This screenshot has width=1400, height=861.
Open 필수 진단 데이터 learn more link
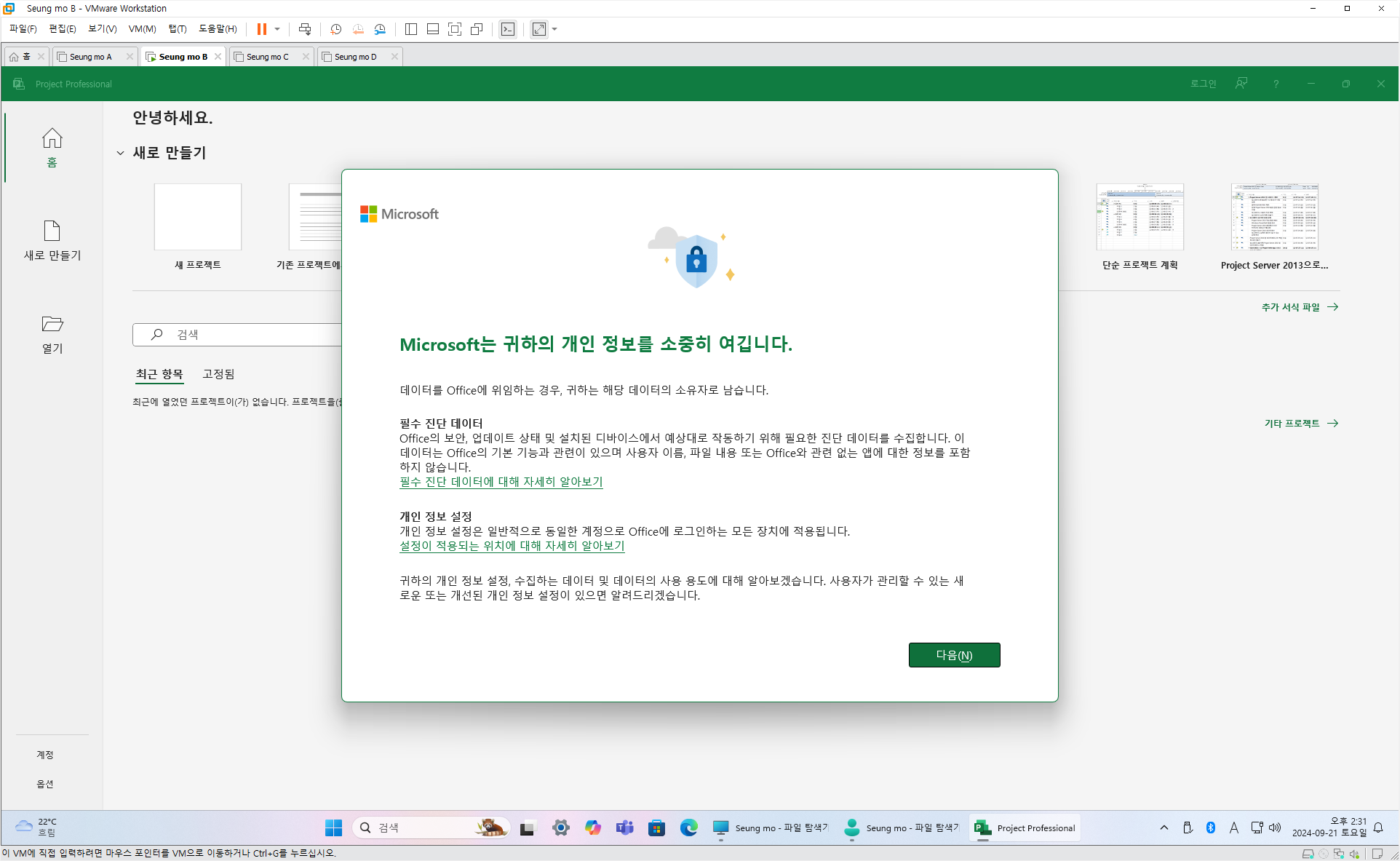[x=501, y=482]
